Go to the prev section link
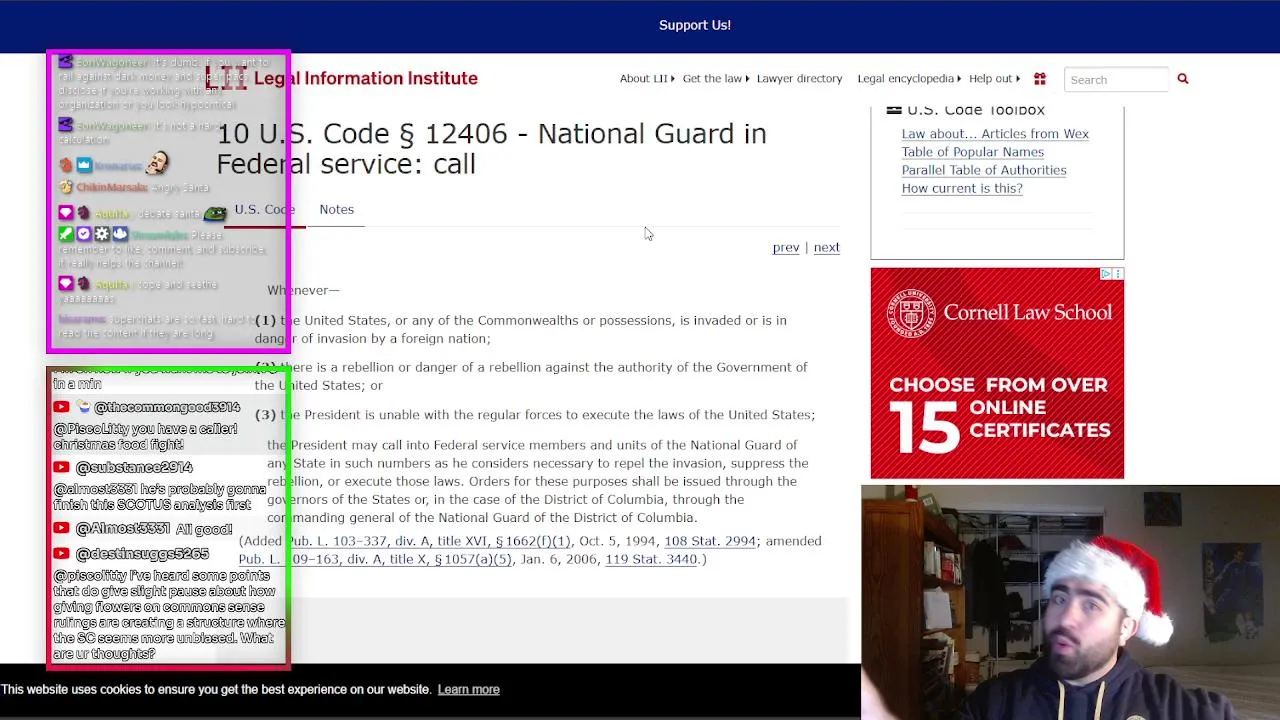 click(x=786, y=247)
